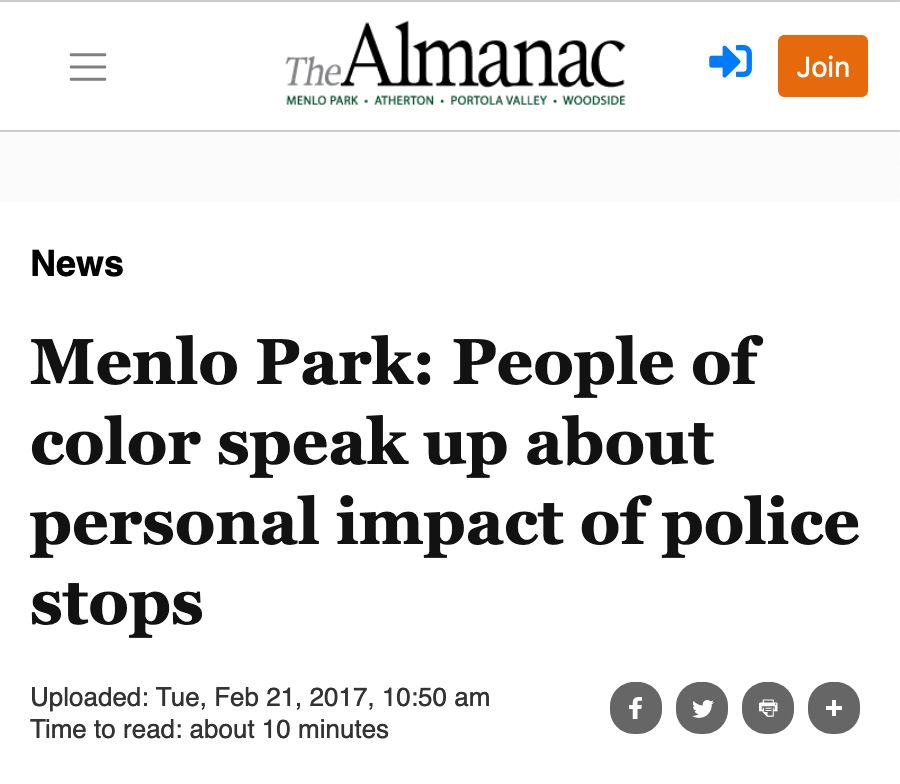
Task: Click the Time to read text
Action: (x=110, y=729)
